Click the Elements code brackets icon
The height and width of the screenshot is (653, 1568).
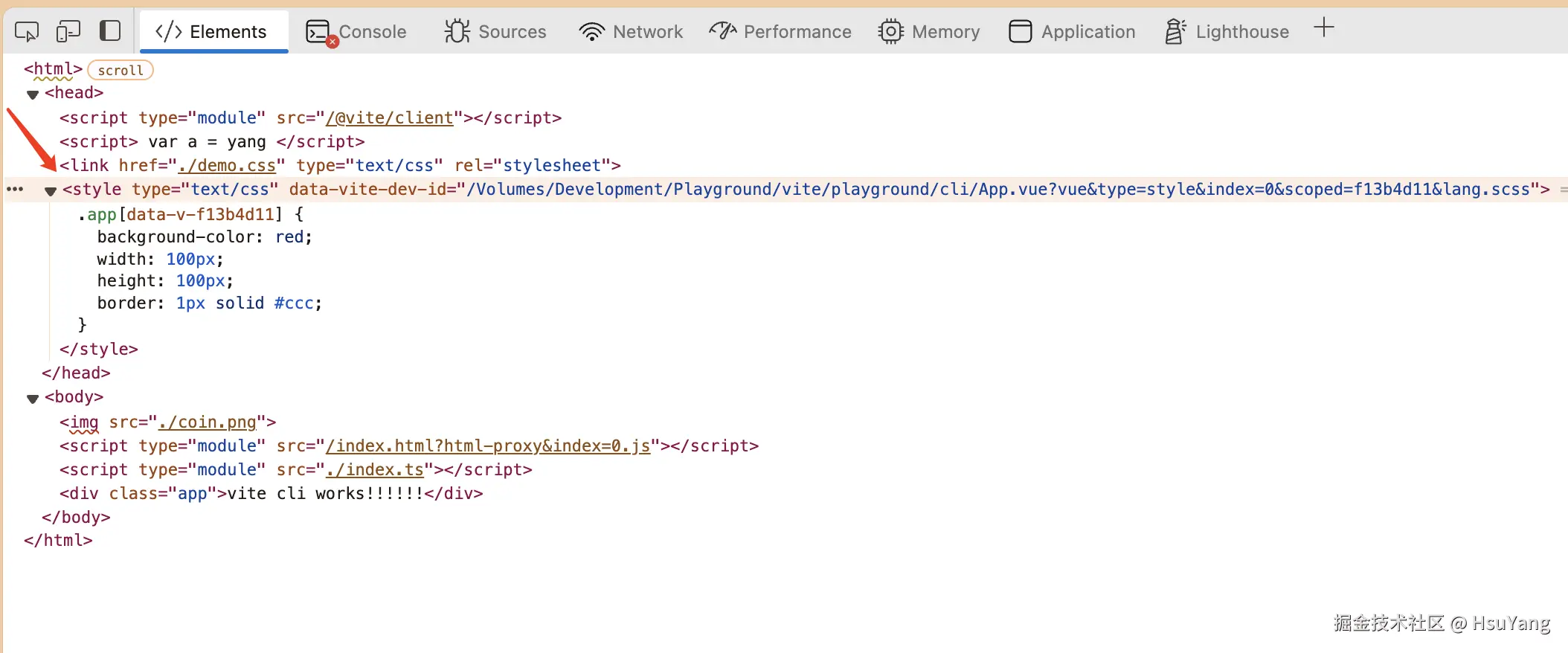pos(169,31)
